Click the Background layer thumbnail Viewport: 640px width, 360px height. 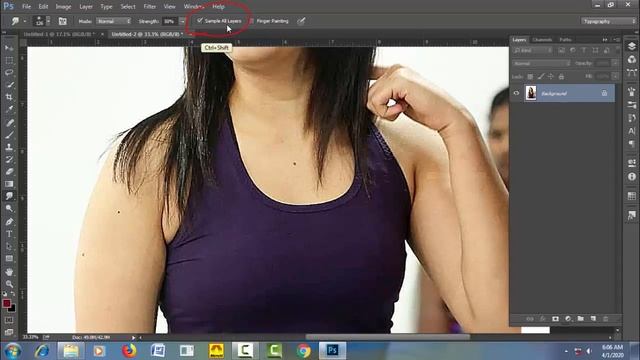pos(531,93)
